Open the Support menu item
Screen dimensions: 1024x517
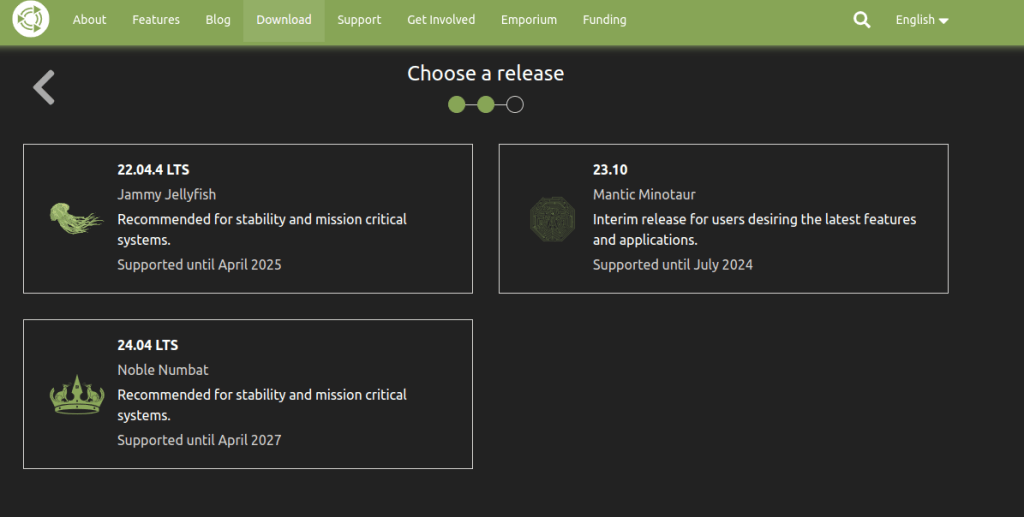(359, 20)
